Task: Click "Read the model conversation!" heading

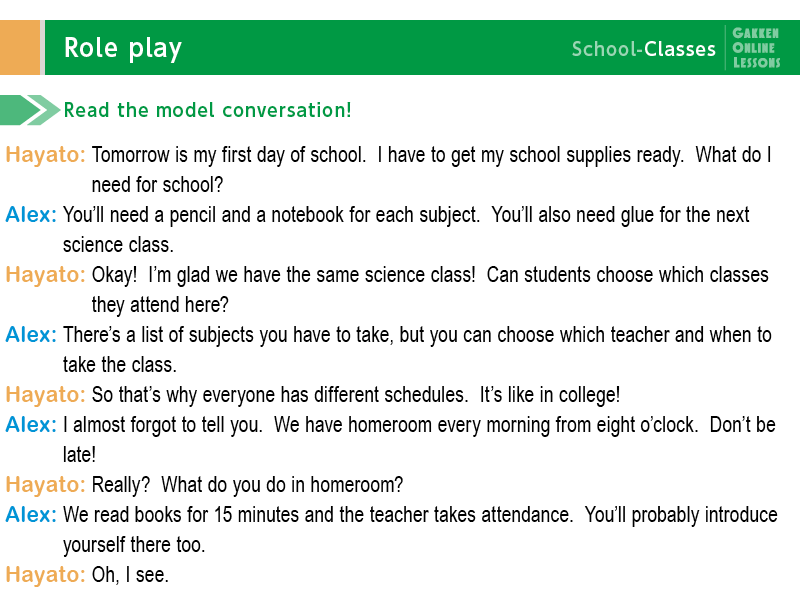Action: tap(207, 110)
